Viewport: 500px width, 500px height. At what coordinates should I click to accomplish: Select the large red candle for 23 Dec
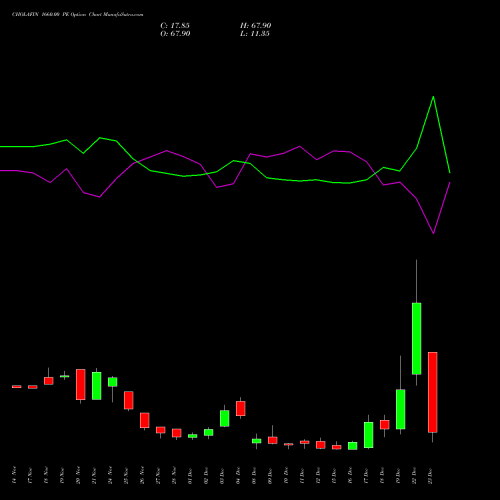(x=433, y=392)
